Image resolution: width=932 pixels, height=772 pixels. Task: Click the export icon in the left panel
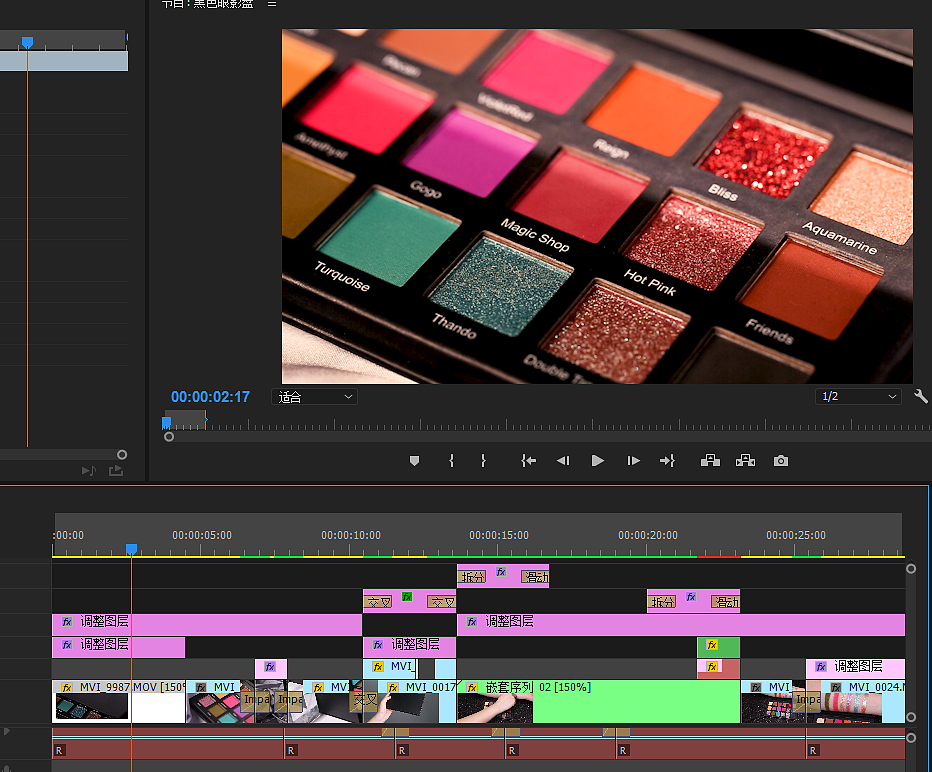(116, 471)
